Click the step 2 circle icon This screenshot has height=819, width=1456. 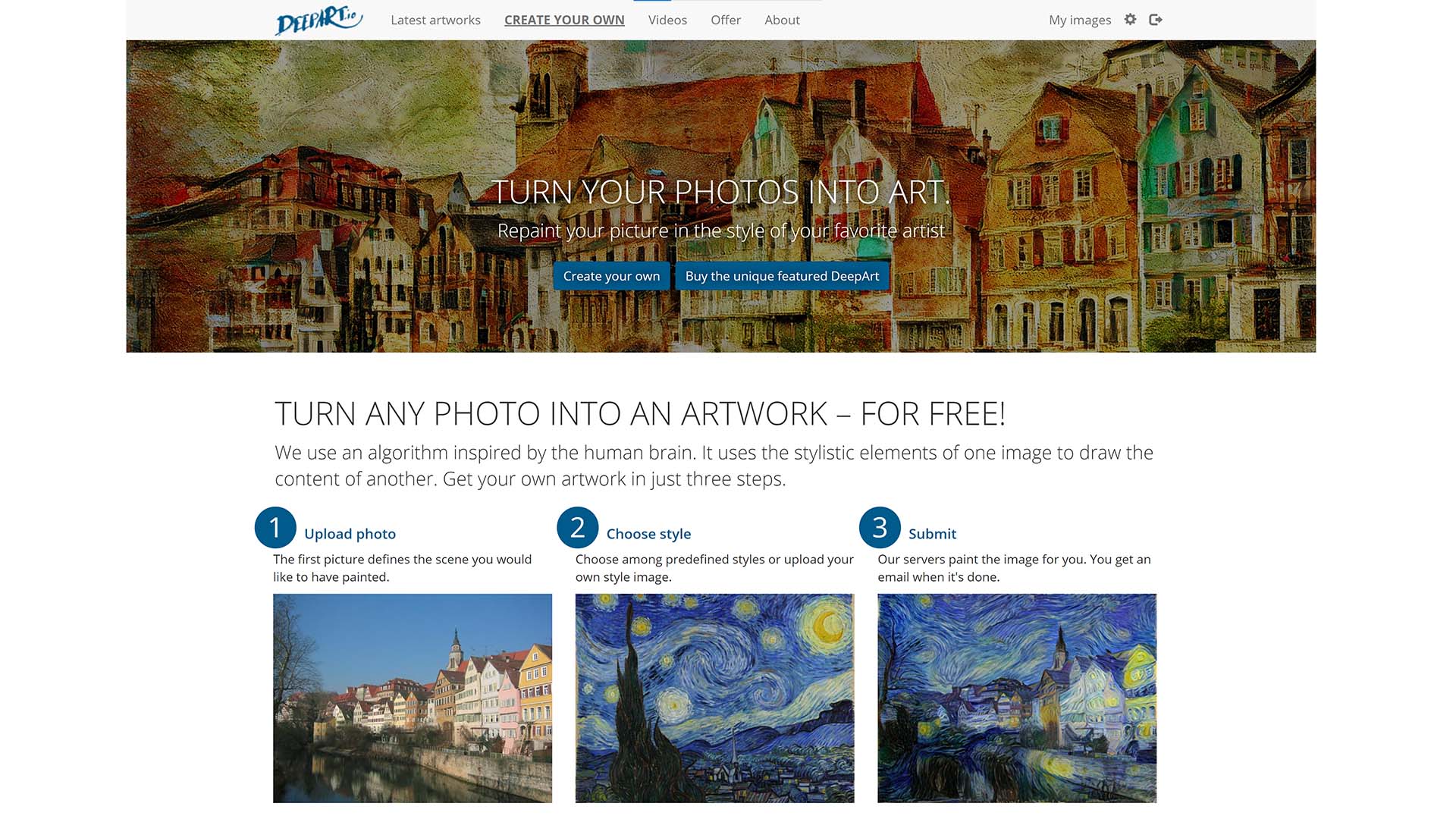coord(577,527)
